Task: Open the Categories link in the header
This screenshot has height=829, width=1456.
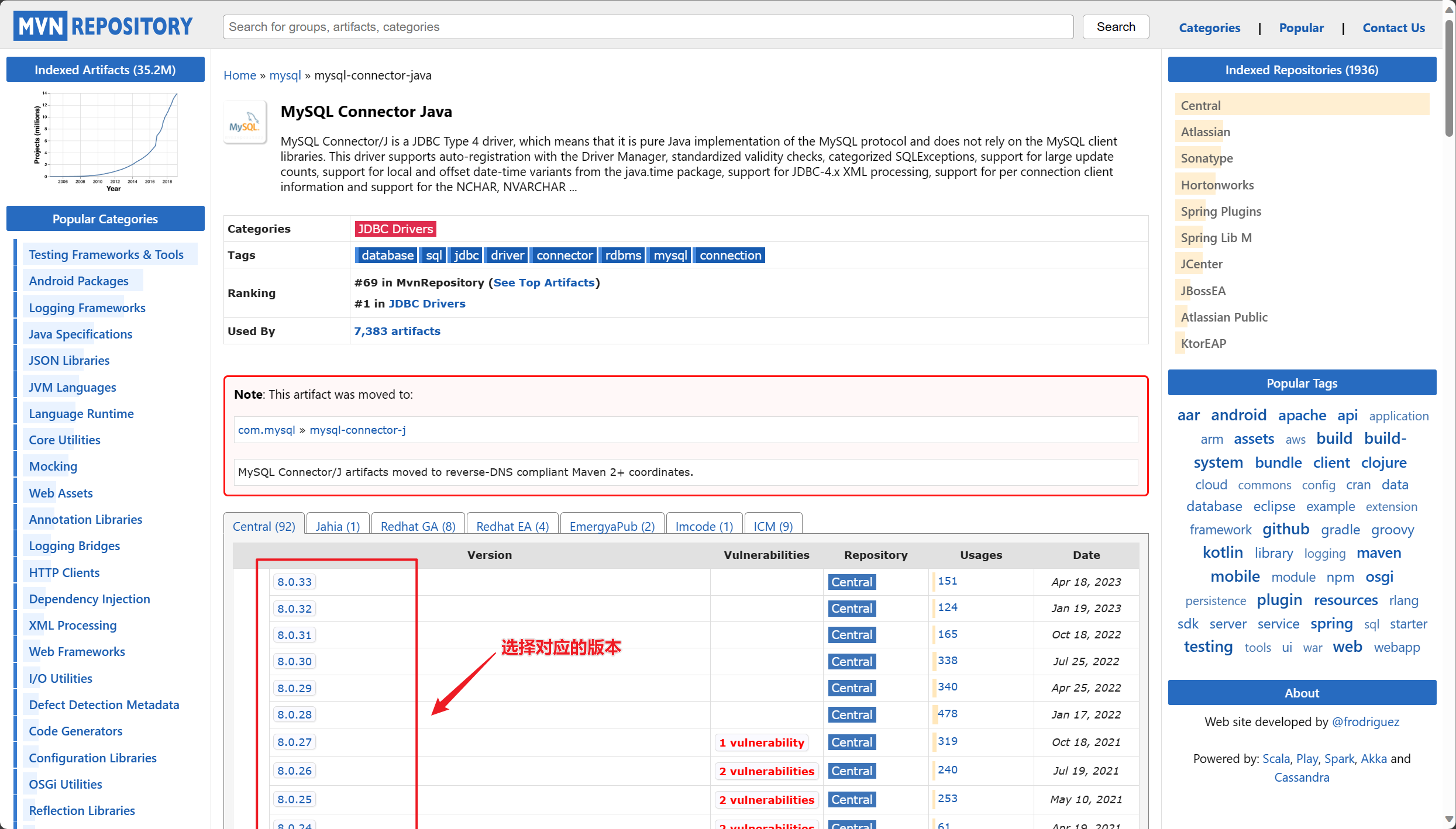Action: point(1209,27)
